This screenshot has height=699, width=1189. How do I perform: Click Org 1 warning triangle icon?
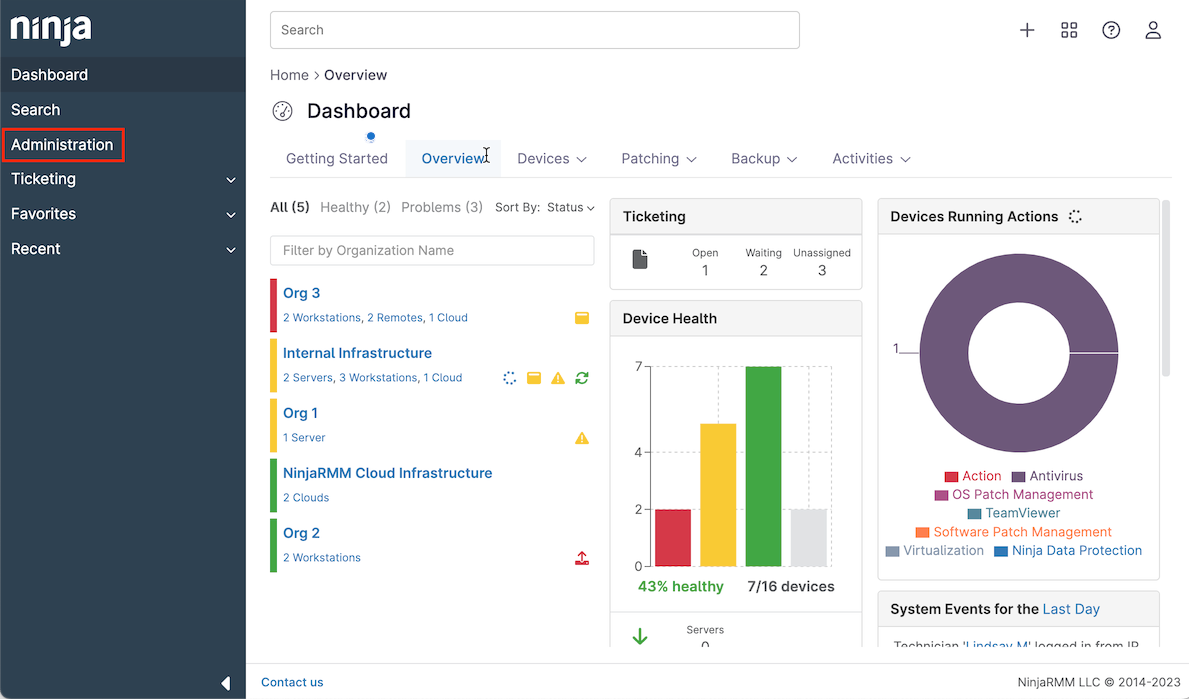pyautogui.click(x=582, y=438)
